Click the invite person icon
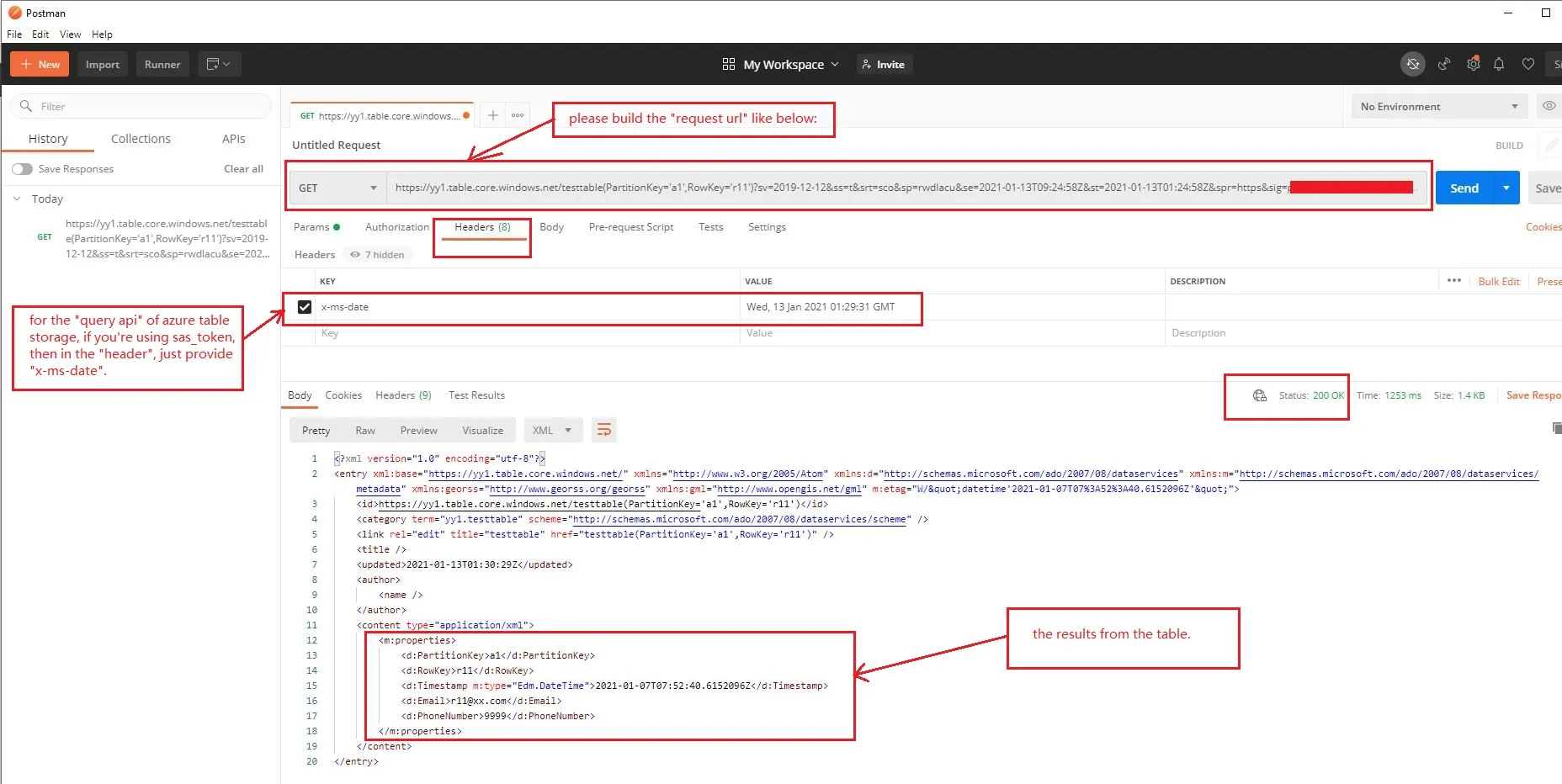 coord(867,64)
